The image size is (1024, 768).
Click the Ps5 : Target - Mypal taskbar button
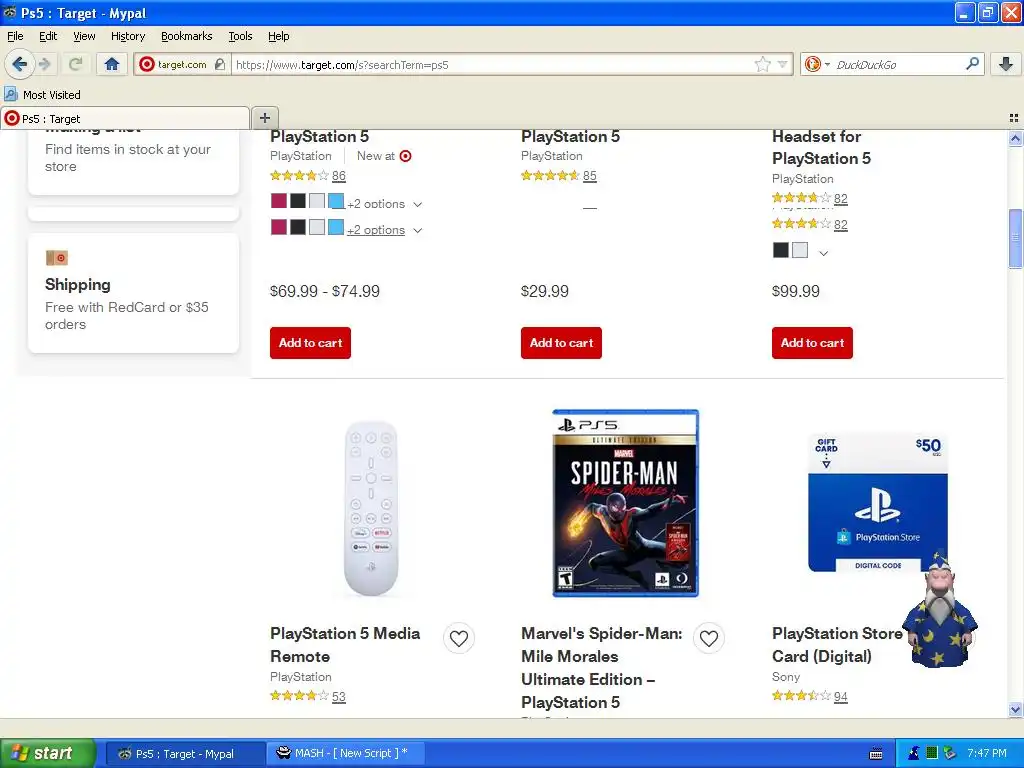pos(185,753)
